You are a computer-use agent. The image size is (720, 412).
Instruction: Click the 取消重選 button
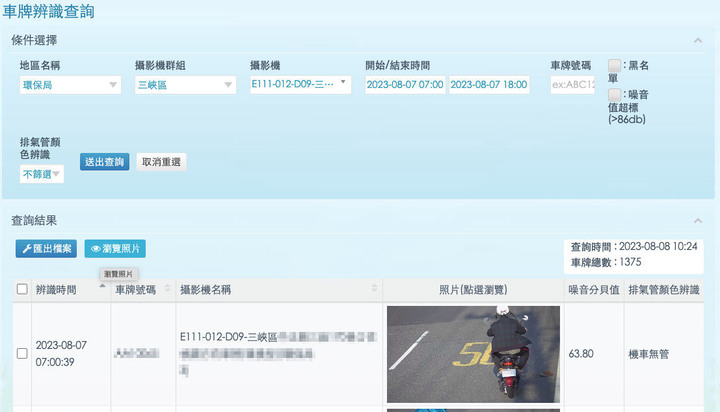[x=161, y=162]
